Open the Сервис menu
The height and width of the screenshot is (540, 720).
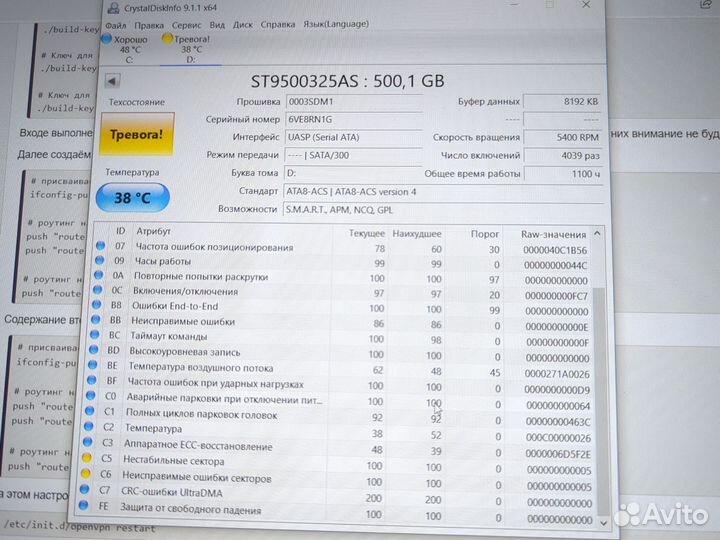coord(186,25)
